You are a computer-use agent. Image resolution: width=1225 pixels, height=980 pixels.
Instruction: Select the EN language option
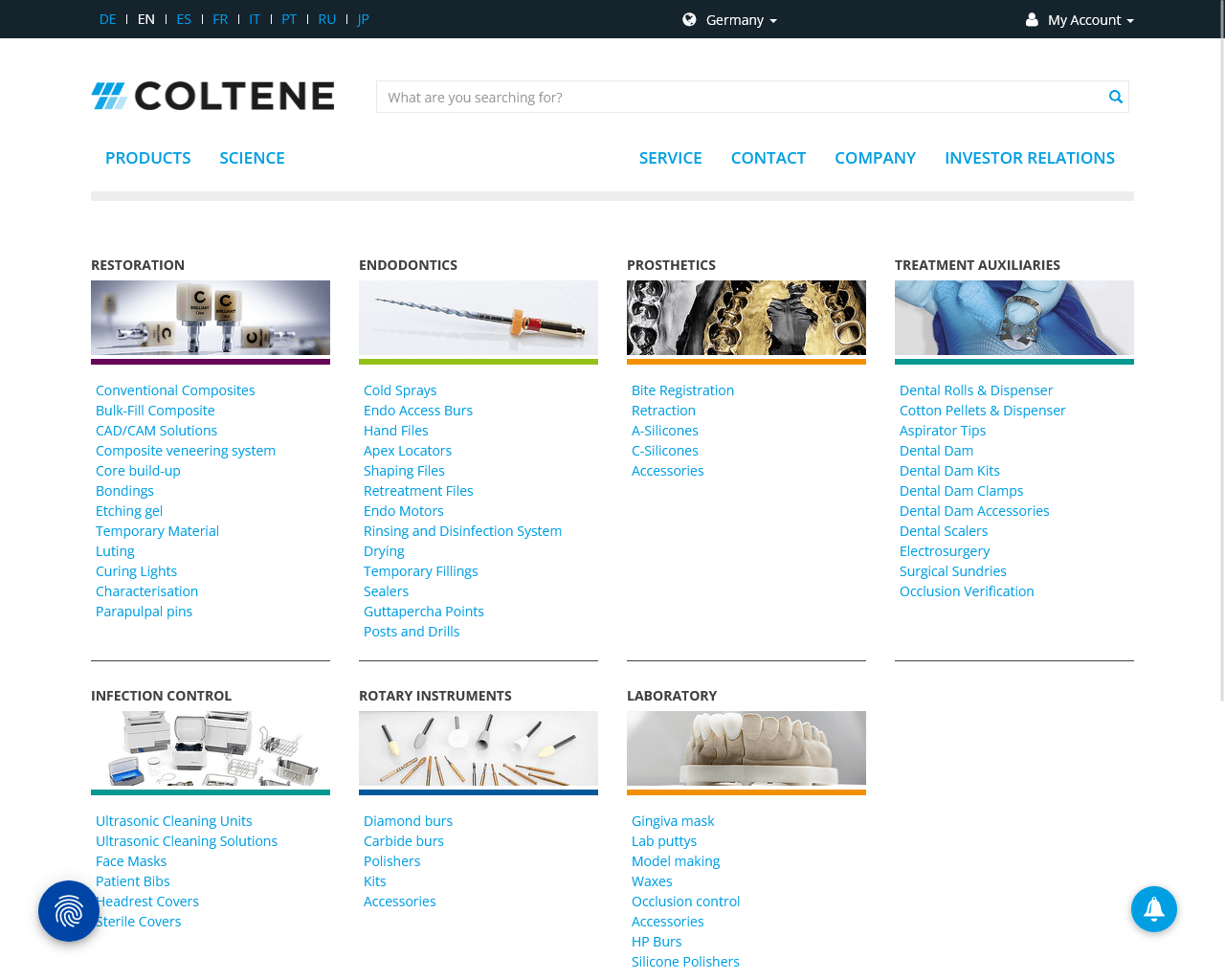point(146,19)
